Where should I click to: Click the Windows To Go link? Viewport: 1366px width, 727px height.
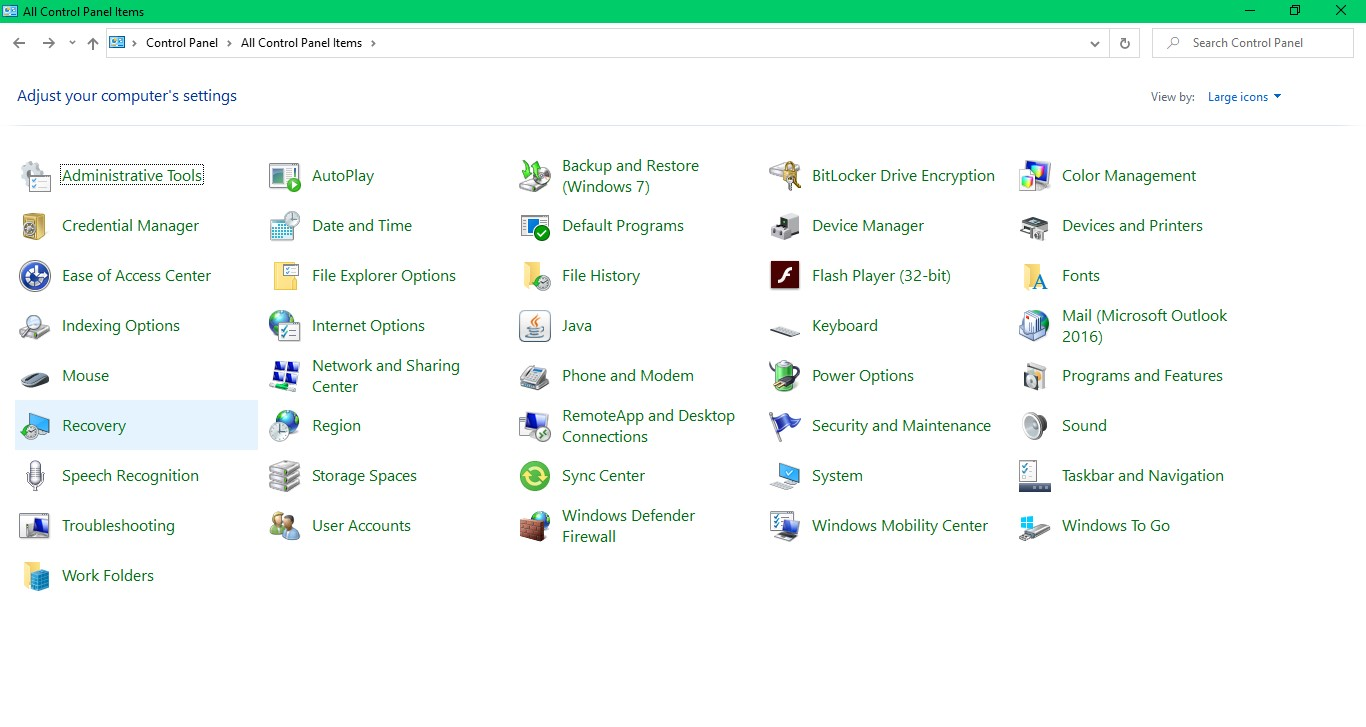click(x=1116, y=526)
